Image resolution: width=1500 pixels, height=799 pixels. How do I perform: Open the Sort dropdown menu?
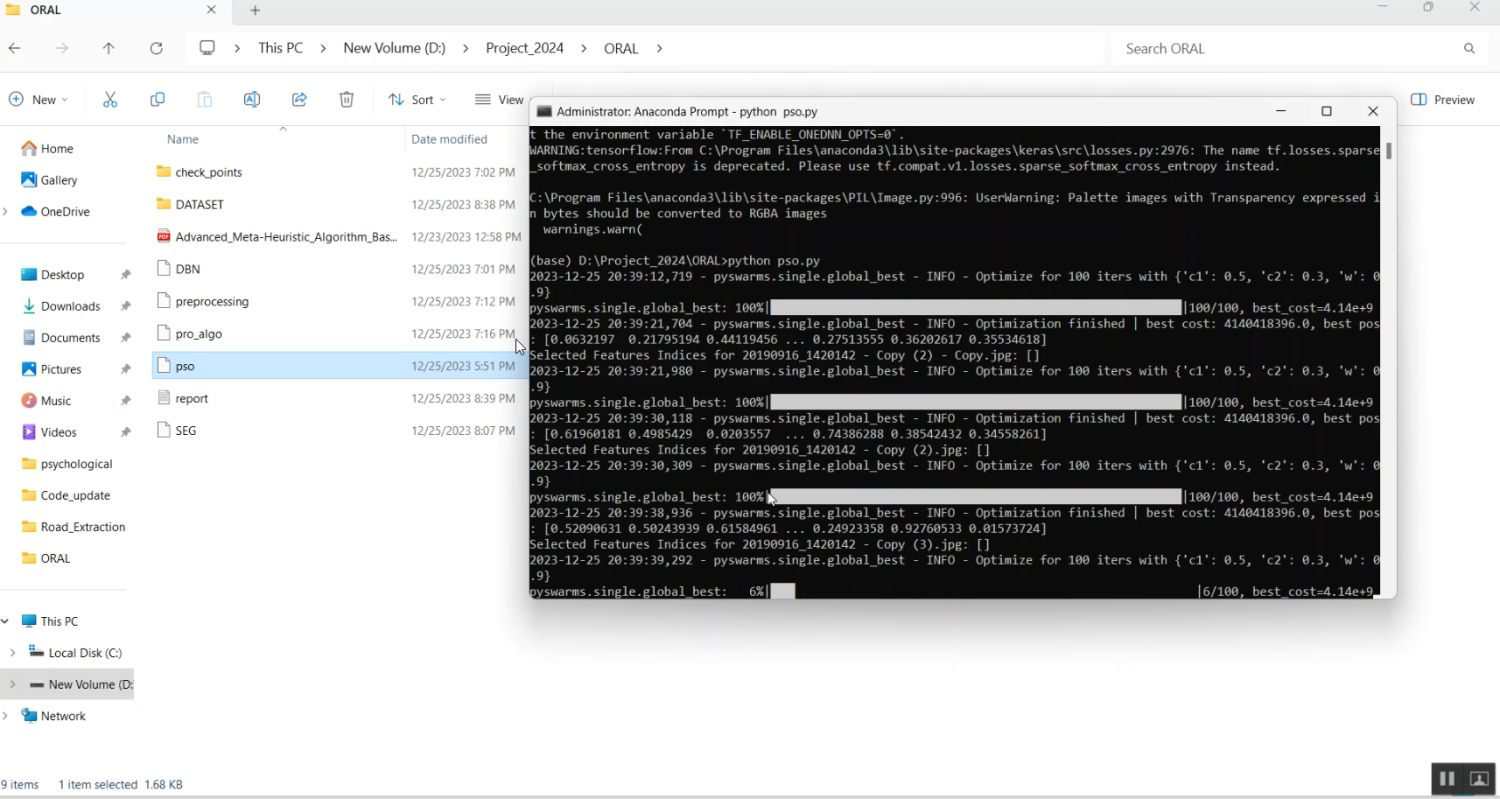point(417,99)
